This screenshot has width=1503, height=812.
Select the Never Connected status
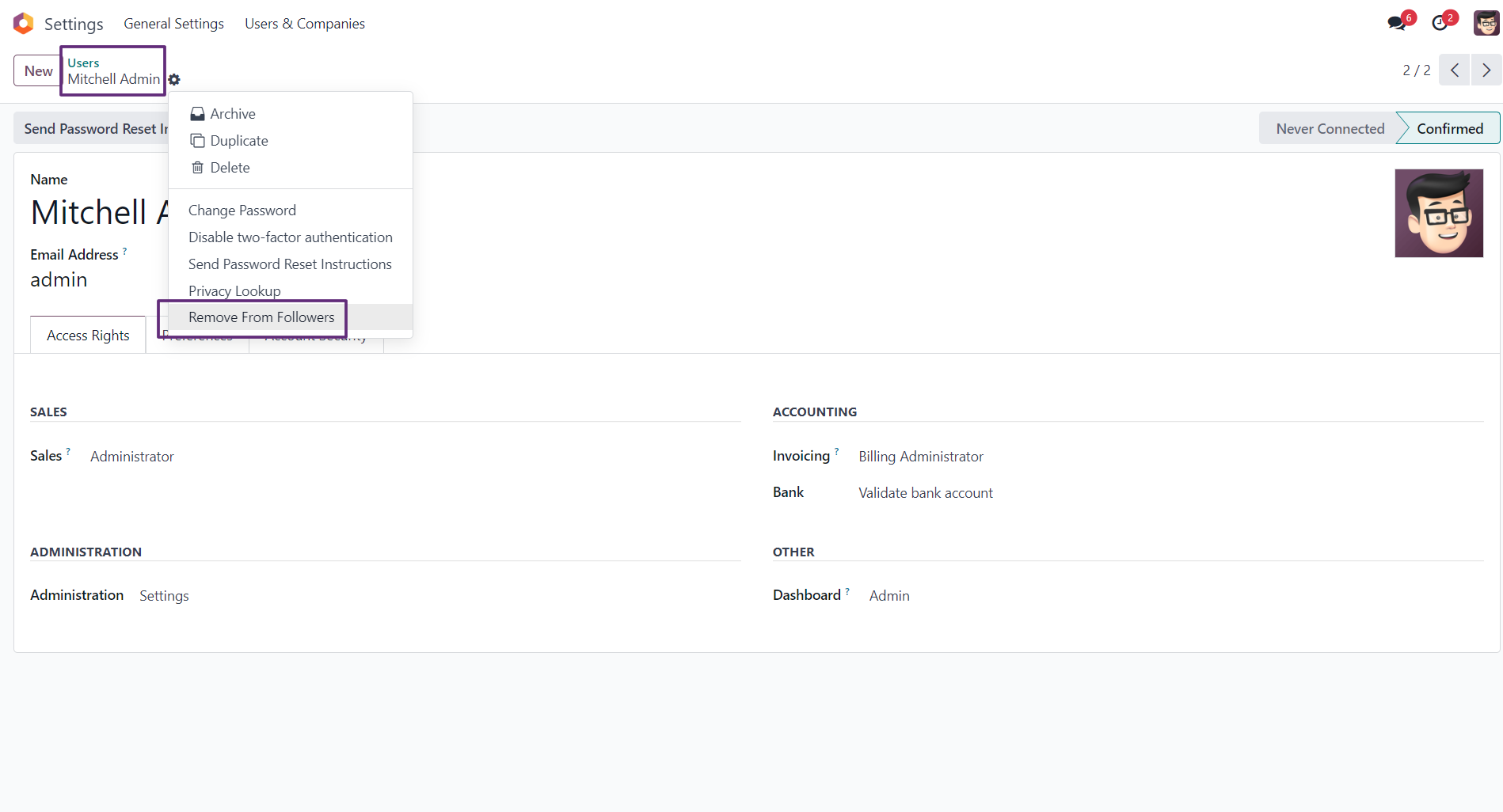[x=1330, y=128]
